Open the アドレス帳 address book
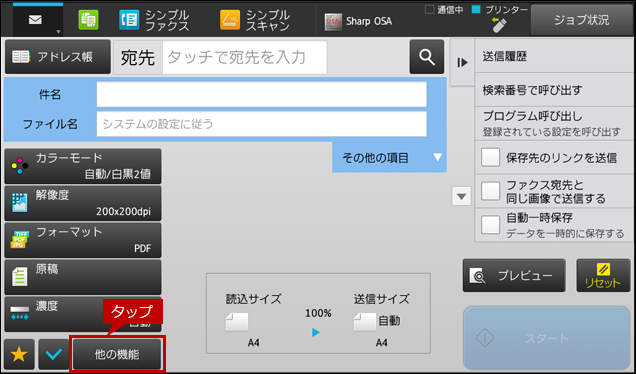This screenshot has width=636, height=374. coord(58,57)
